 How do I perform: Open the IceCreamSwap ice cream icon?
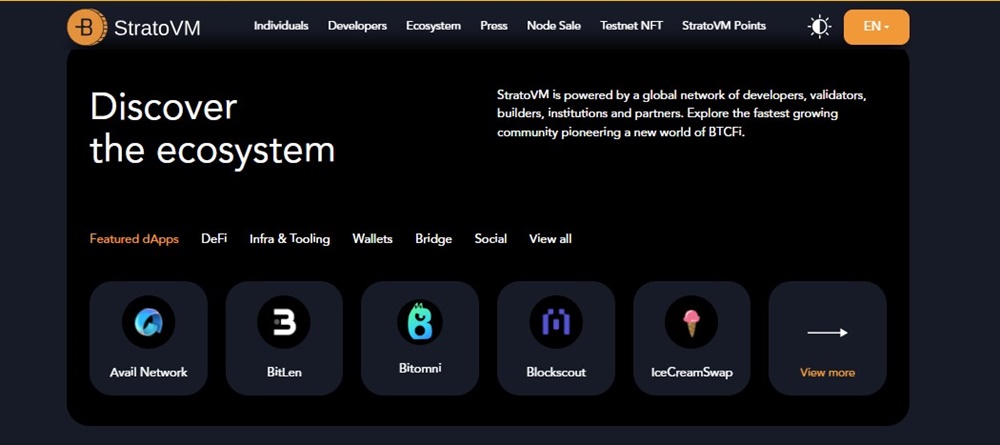click(691, 322)
